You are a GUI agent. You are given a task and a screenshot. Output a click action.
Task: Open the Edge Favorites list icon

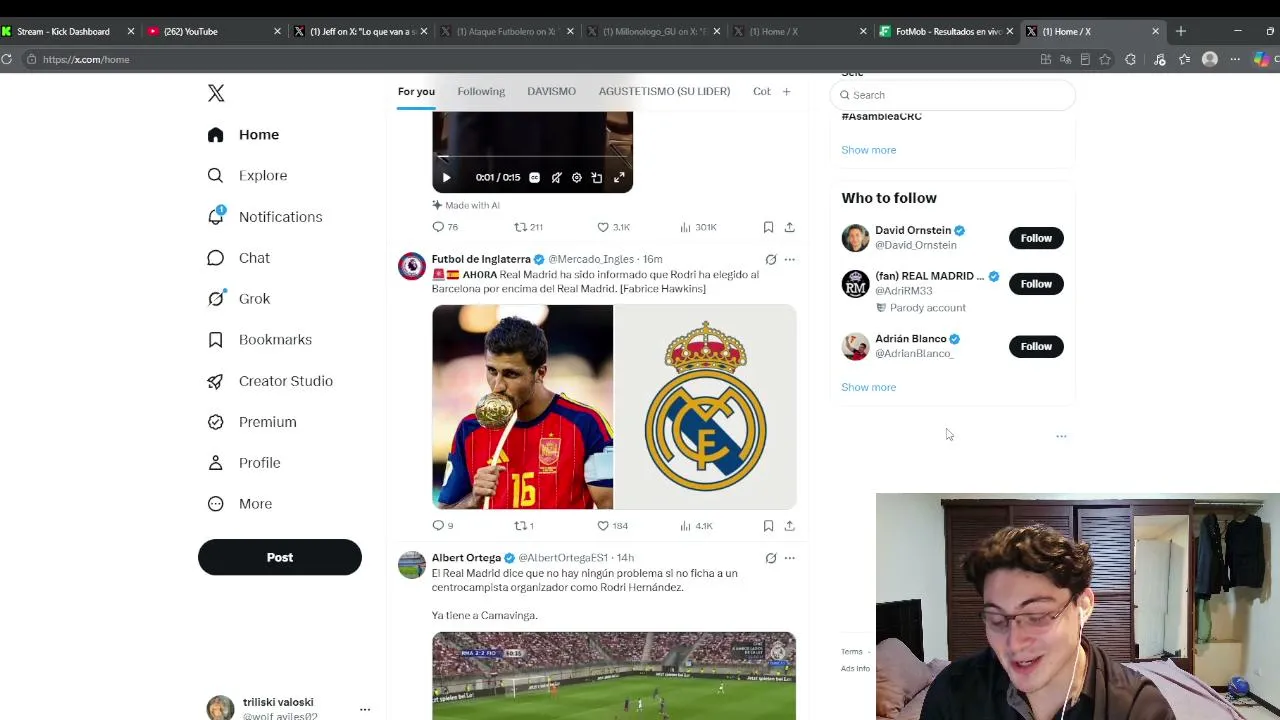pyautogui.click(x=1185, y=59)
